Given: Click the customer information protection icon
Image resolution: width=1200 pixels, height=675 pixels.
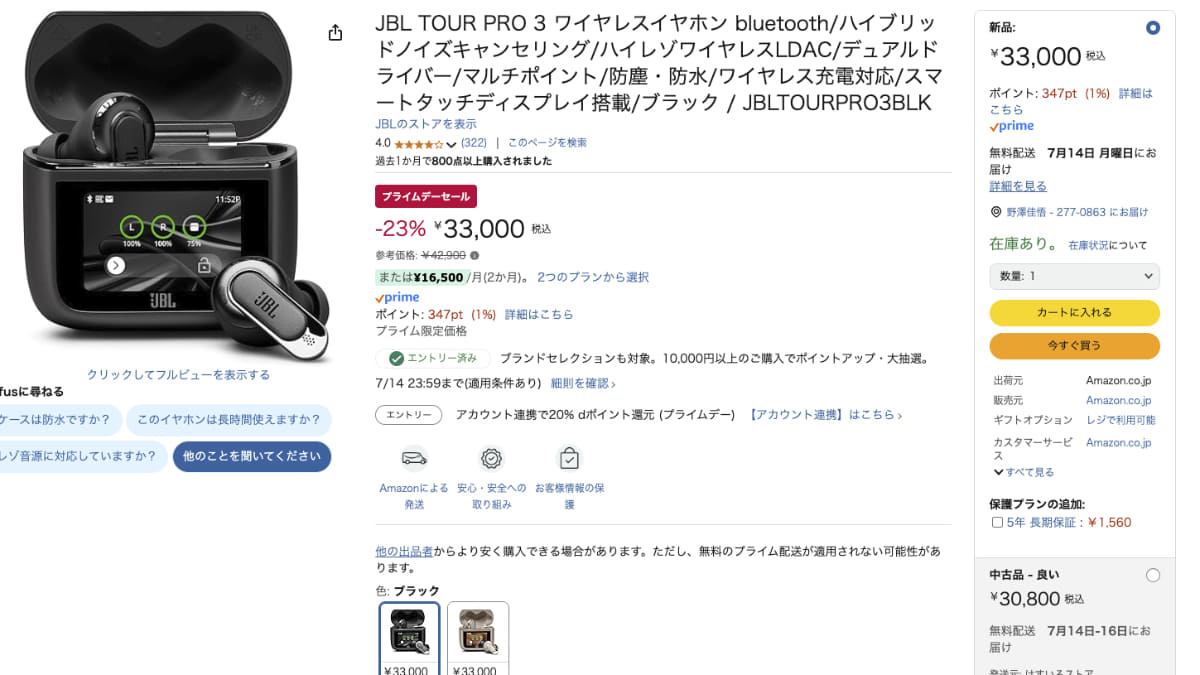Looking at the screenshot, I should [569, 458].
